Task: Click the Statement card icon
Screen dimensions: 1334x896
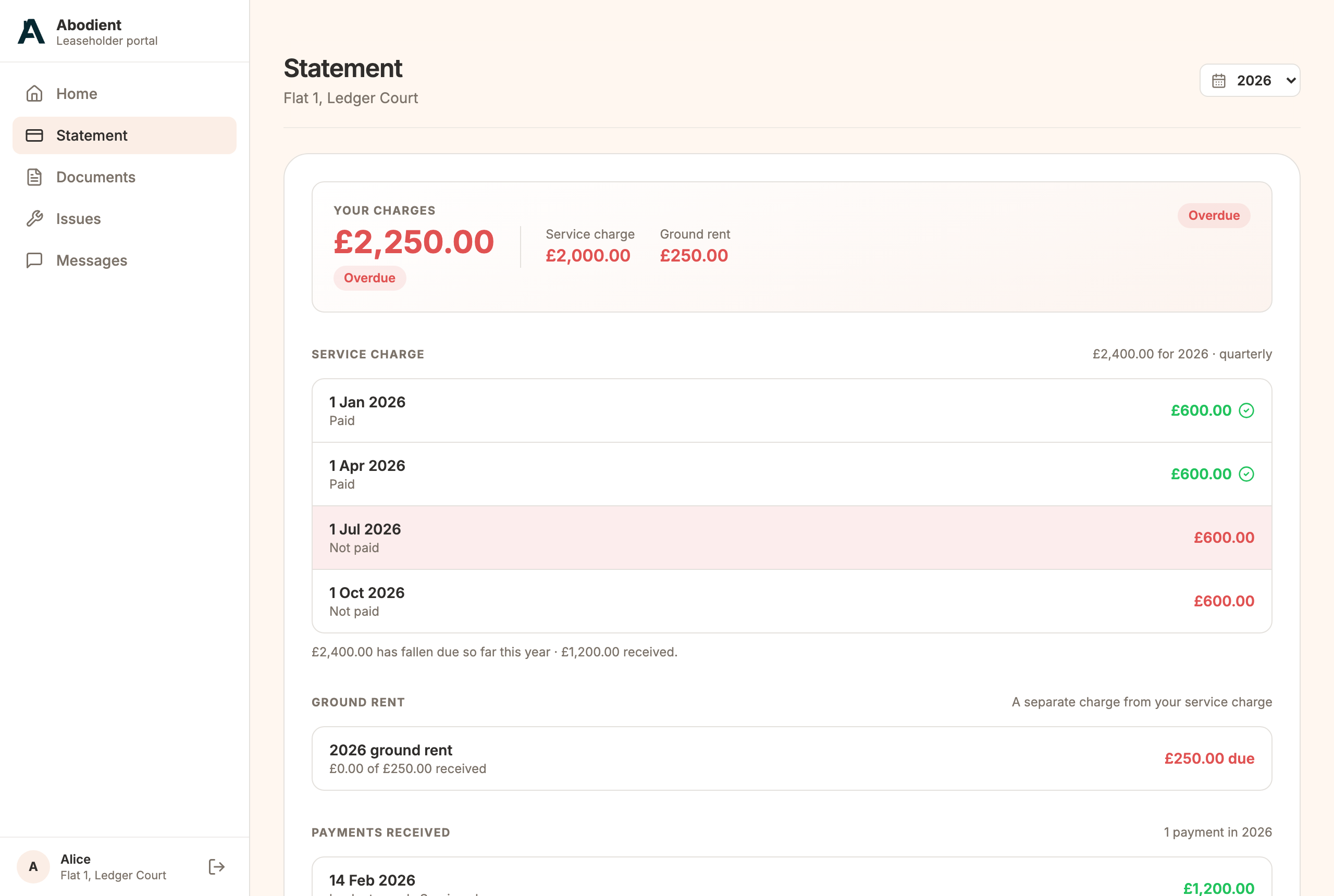Action: pyautogui.click(x=34, y=135)
